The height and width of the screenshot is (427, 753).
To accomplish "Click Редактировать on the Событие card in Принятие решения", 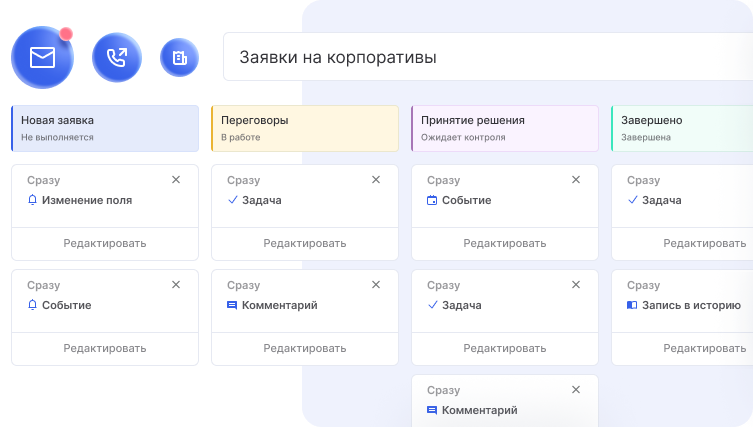I will point(505,243).
